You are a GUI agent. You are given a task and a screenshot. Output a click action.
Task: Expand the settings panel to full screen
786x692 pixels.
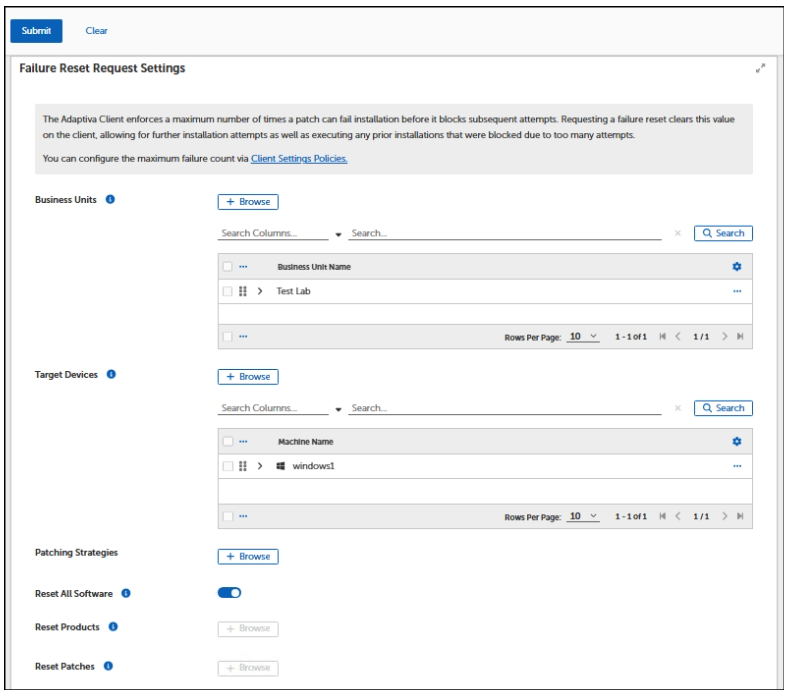(761, 69)
